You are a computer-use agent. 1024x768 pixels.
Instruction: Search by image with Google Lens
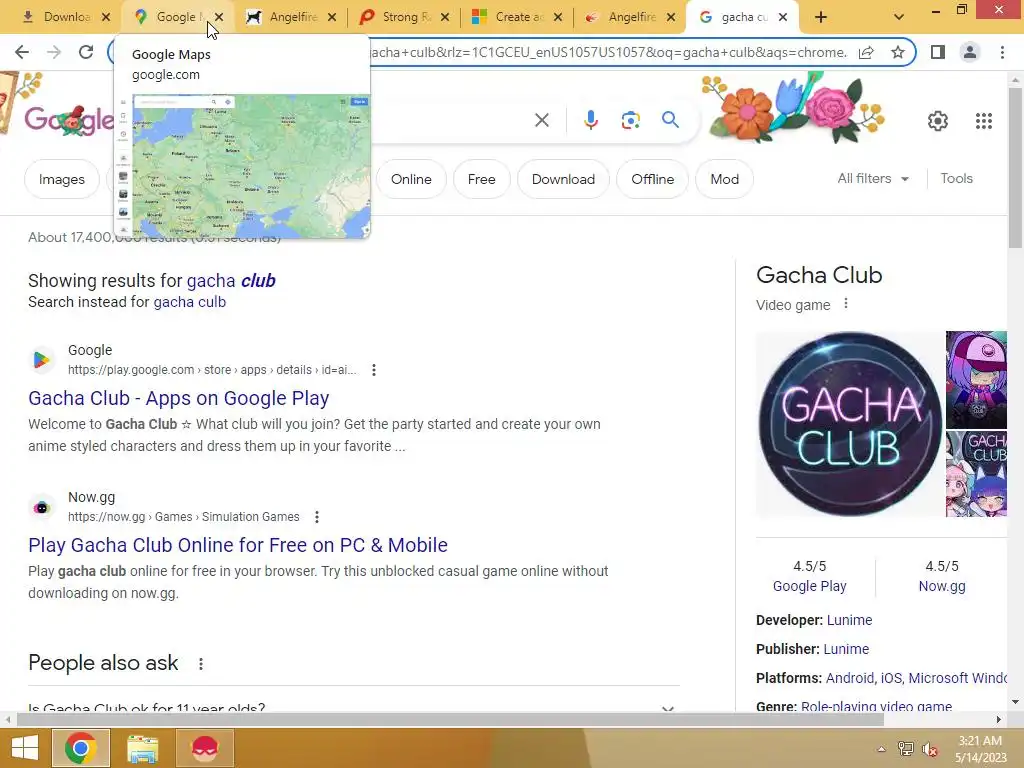point(630,120)
